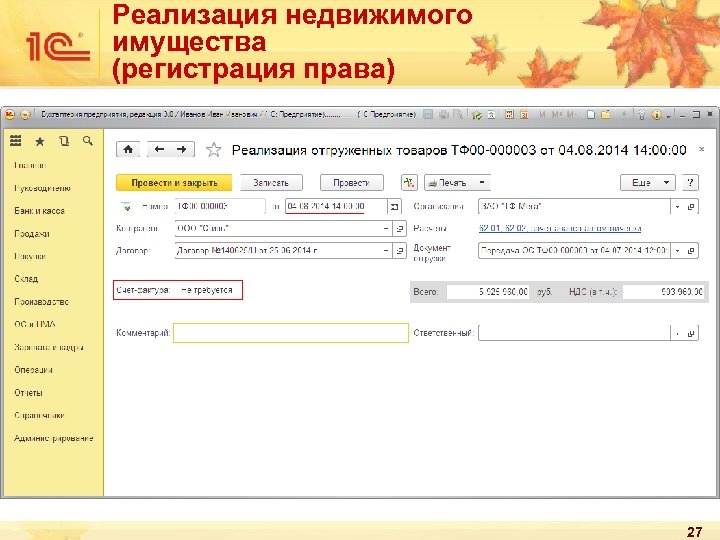This screenshot has height=540, width=720.
Task: Open the Отчеты section
Action: tap(28, 393)
